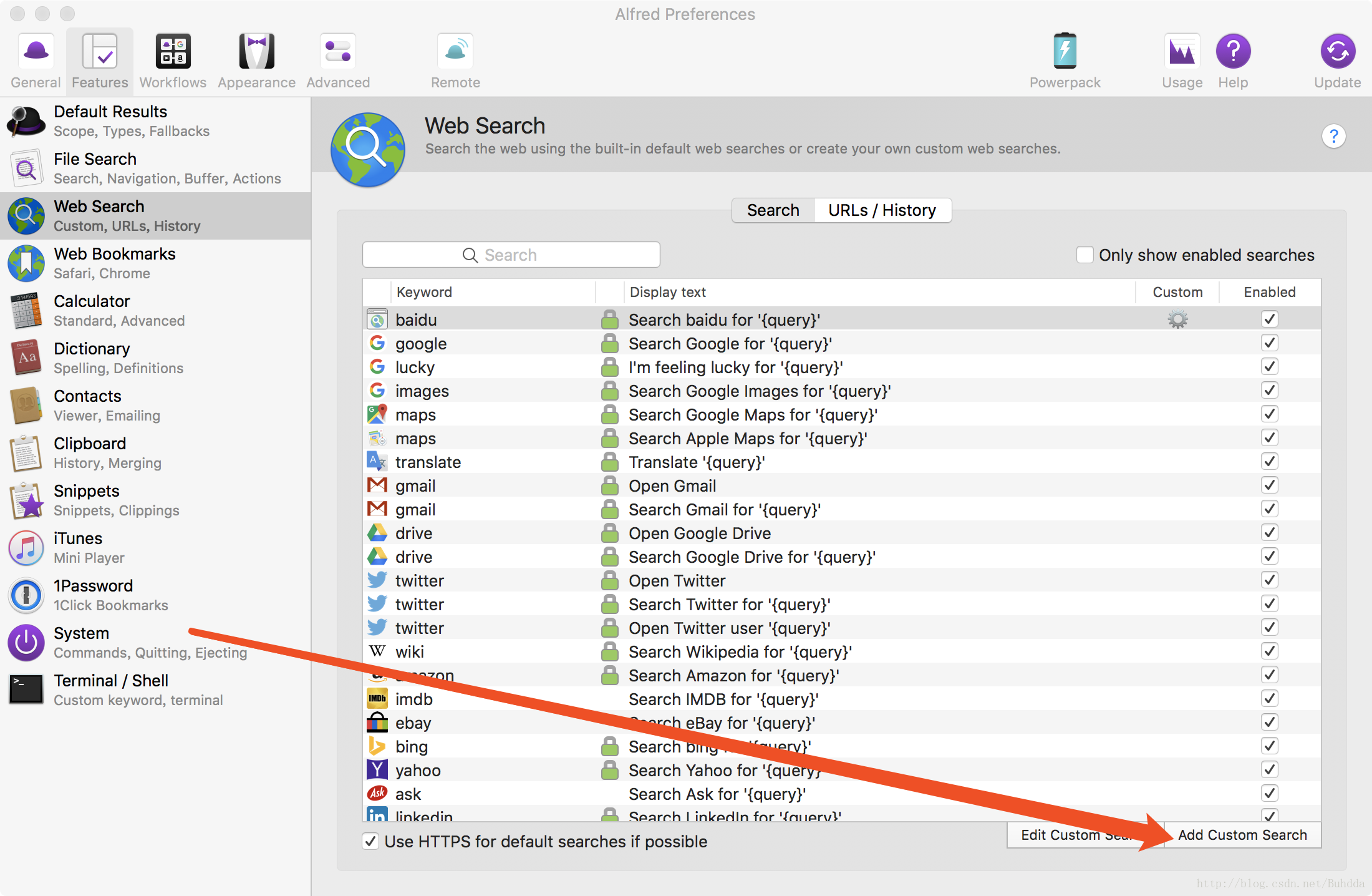Screen dimensions: 1372x896
Task: Toggle Use HTTPS for default searches
Action: [x=370, y=842]
